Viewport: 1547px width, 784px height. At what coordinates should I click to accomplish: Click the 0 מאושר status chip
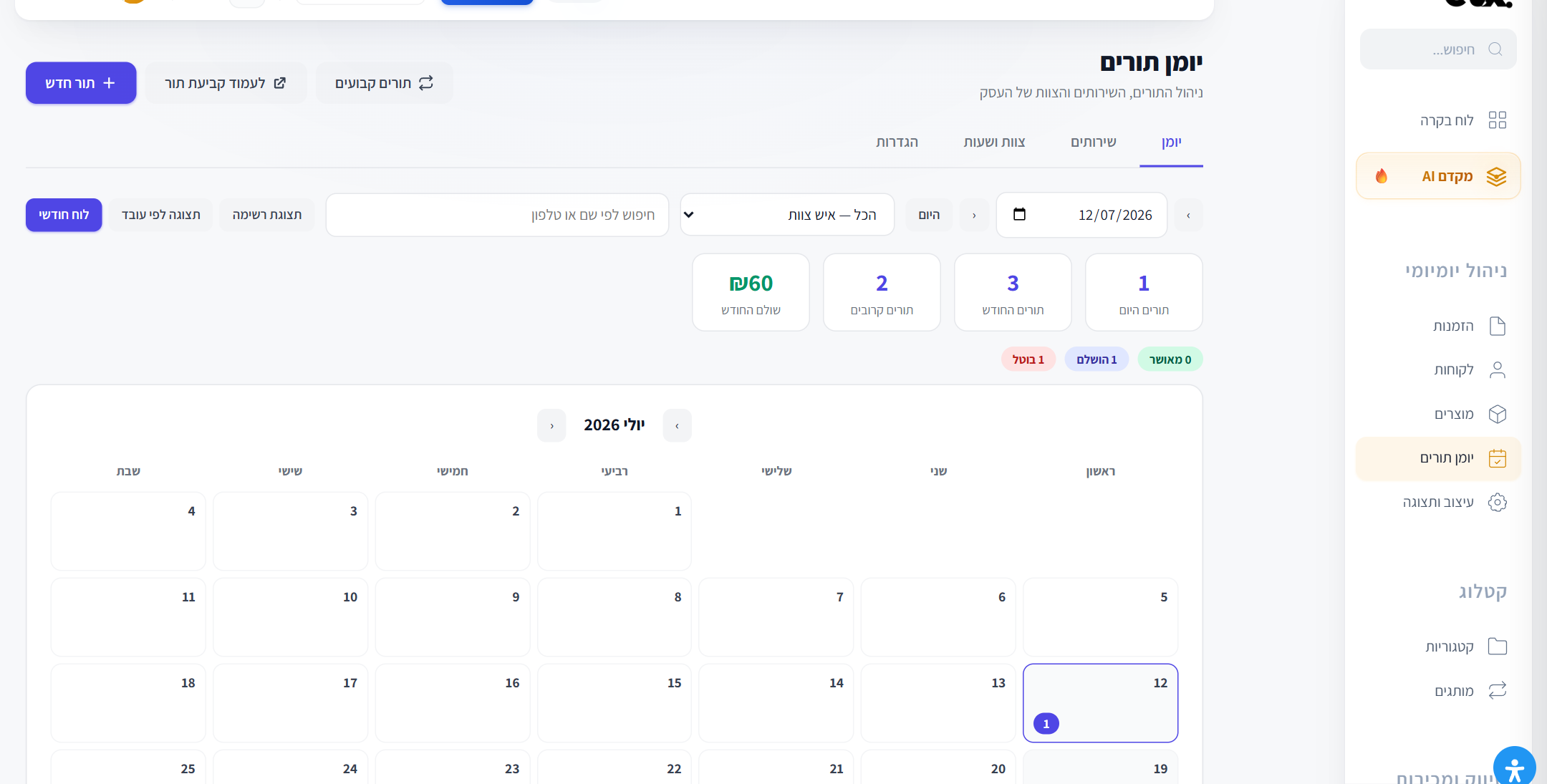(x=1170, y=359)
